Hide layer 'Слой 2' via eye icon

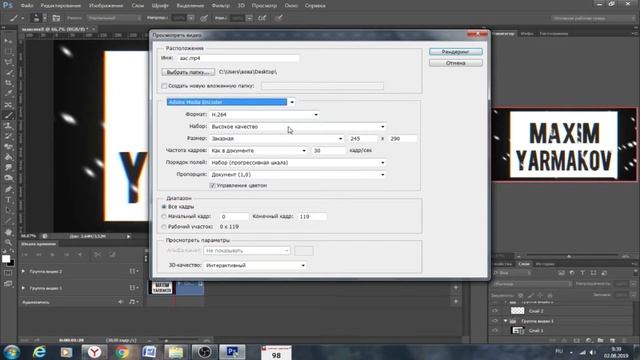[495, 311]
